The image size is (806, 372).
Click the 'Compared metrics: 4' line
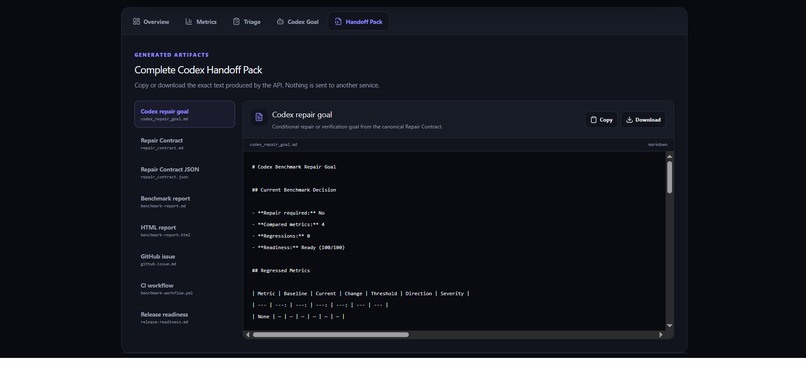[288, 225]
